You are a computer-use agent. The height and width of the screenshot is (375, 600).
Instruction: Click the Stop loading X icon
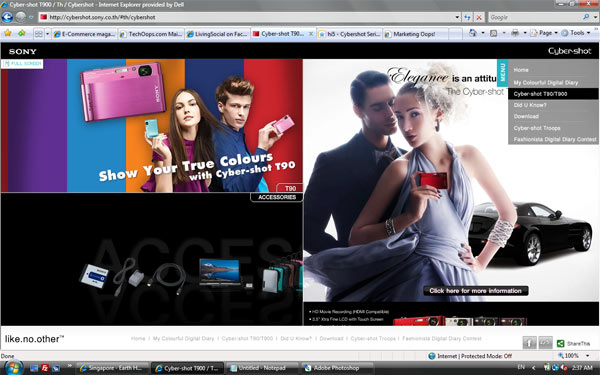tap(479, 17)
